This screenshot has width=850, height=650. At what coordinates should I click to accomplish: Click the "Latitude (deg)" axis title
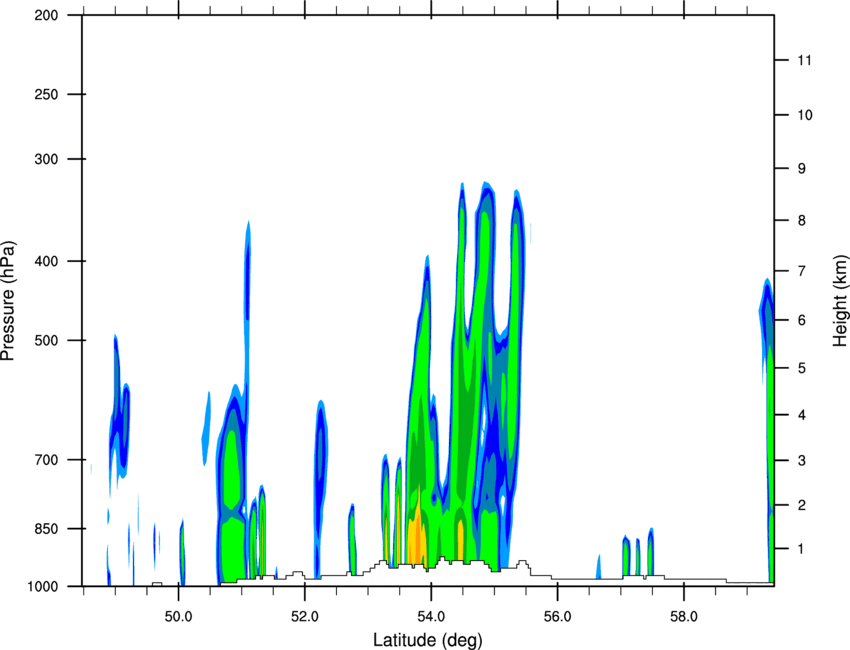(427, 640)
